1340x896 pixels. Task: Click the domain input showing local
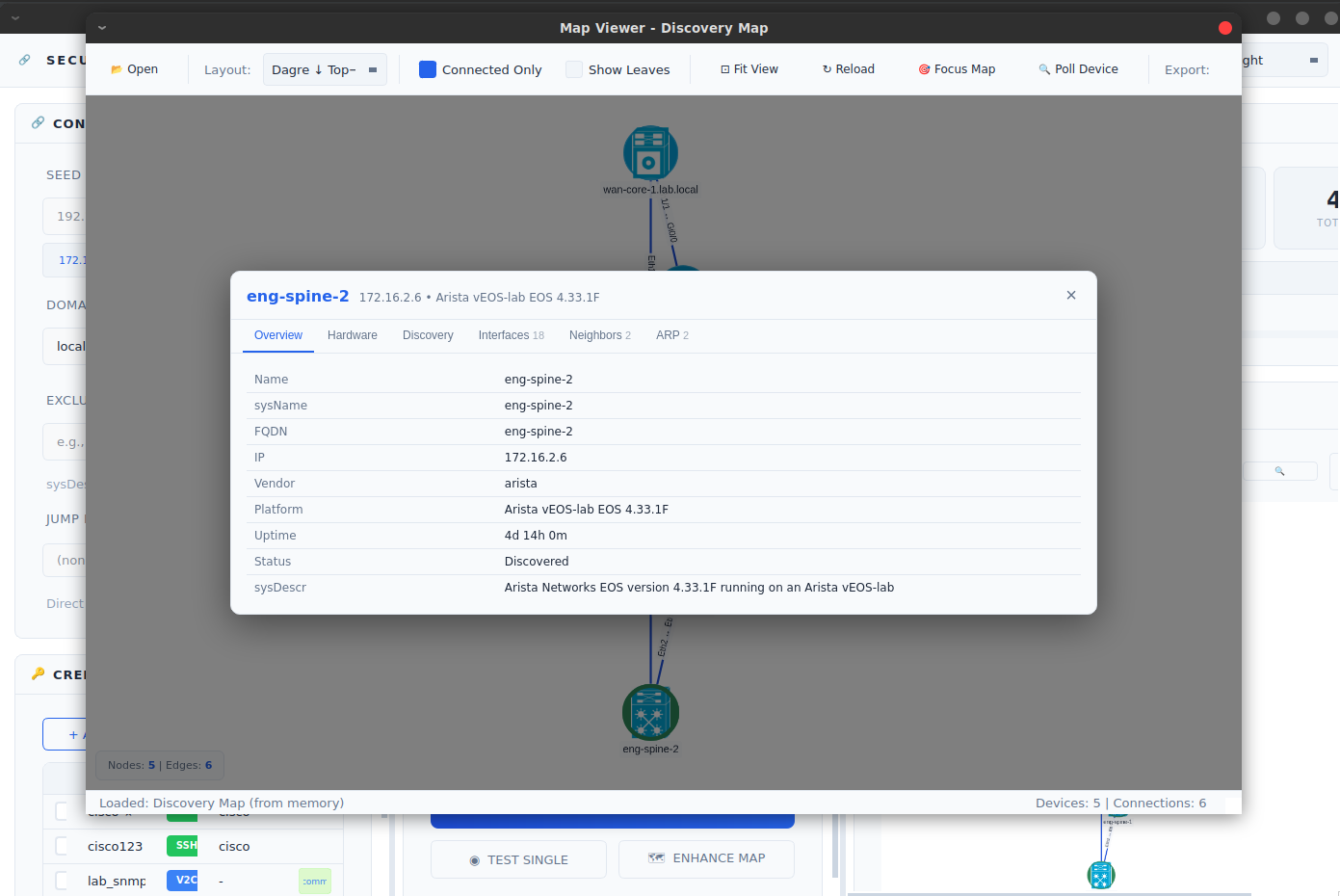pos(65,346)
